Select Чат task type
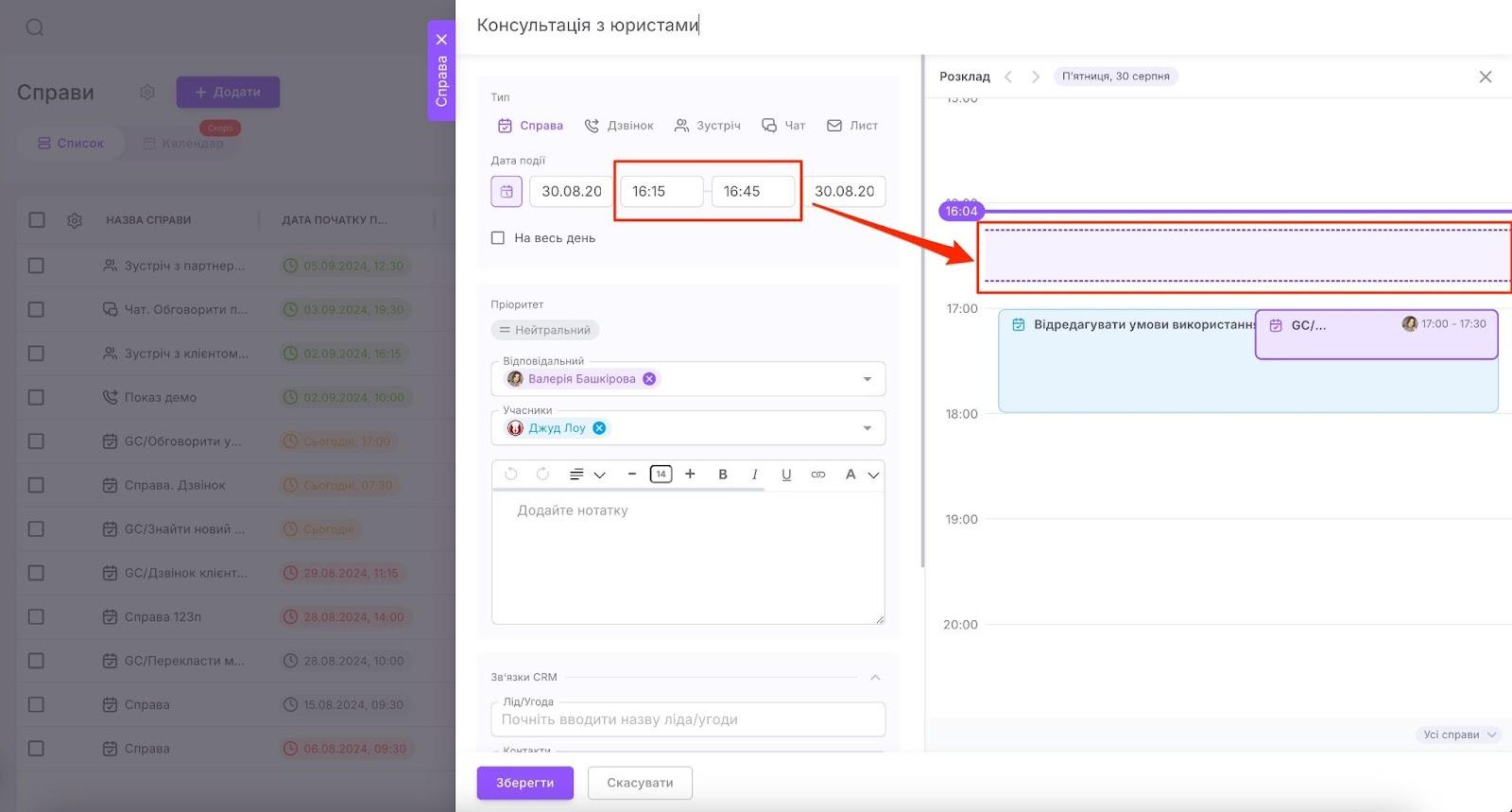Screen dimensions: 1512x812 coord(783,126)
